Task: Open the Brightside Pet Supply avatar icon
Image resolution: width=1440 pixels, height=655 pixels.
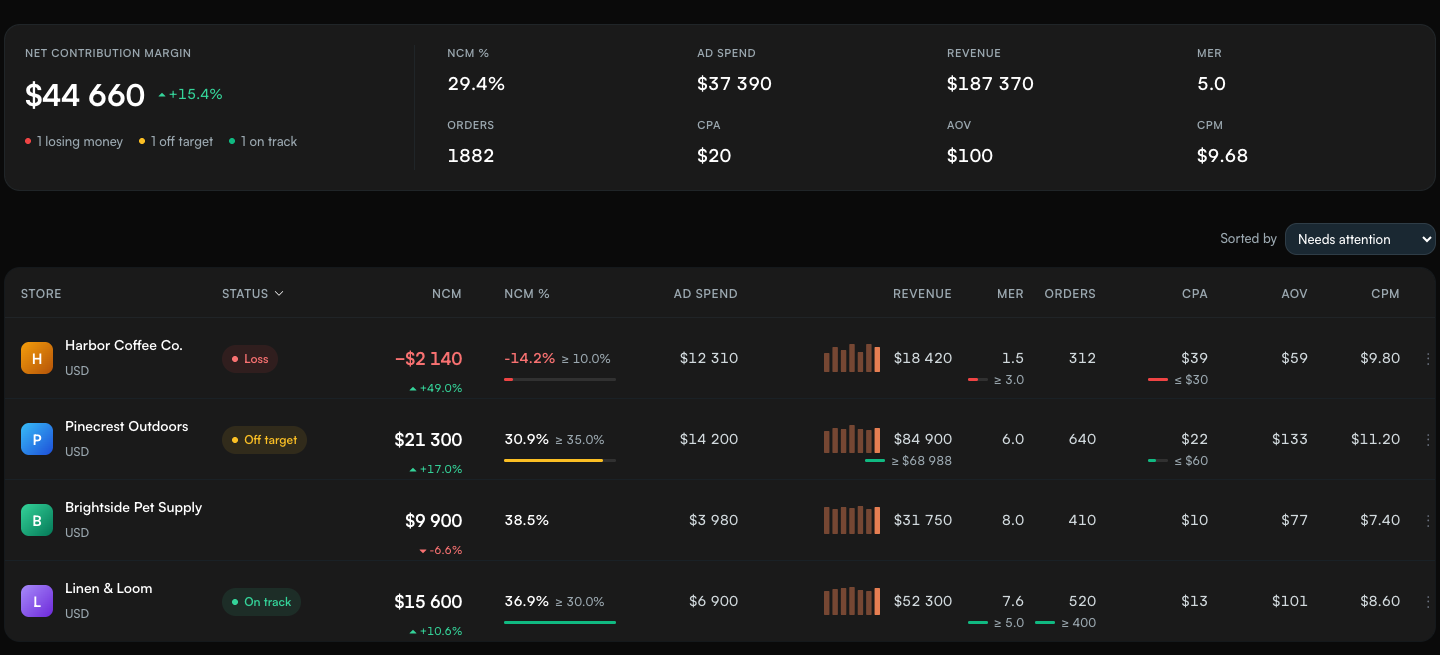Action: coord(37,520)
